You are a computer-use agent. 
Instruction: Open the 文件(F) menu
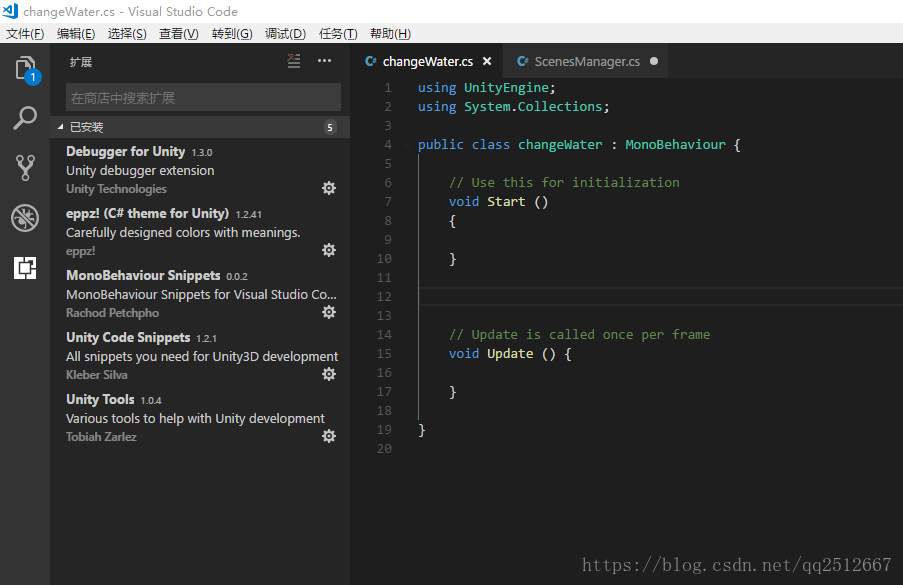pyautogui.click(x=25, y=33)
